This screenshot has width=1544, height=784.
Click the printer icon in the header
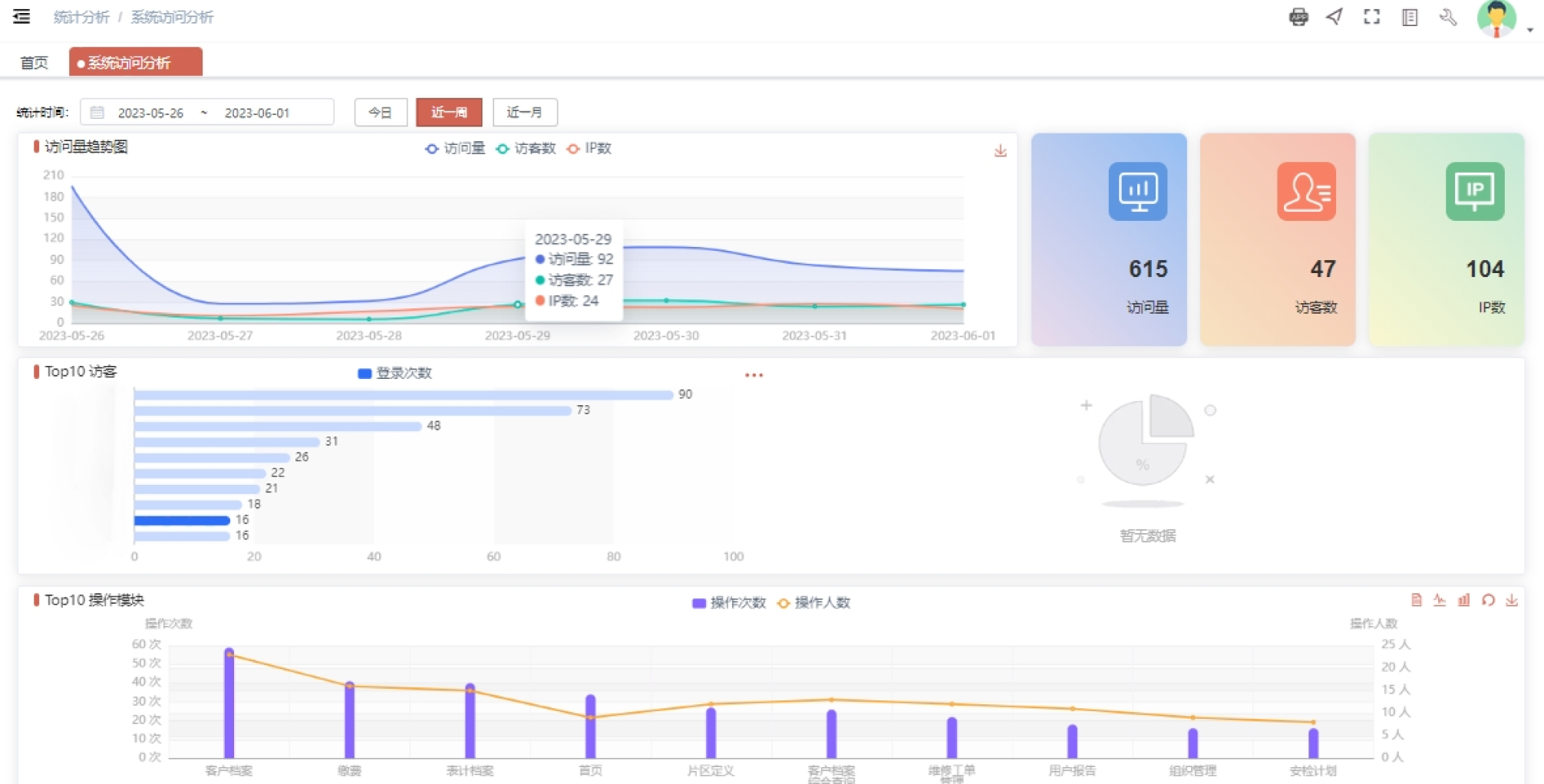tap(1298, 17)
